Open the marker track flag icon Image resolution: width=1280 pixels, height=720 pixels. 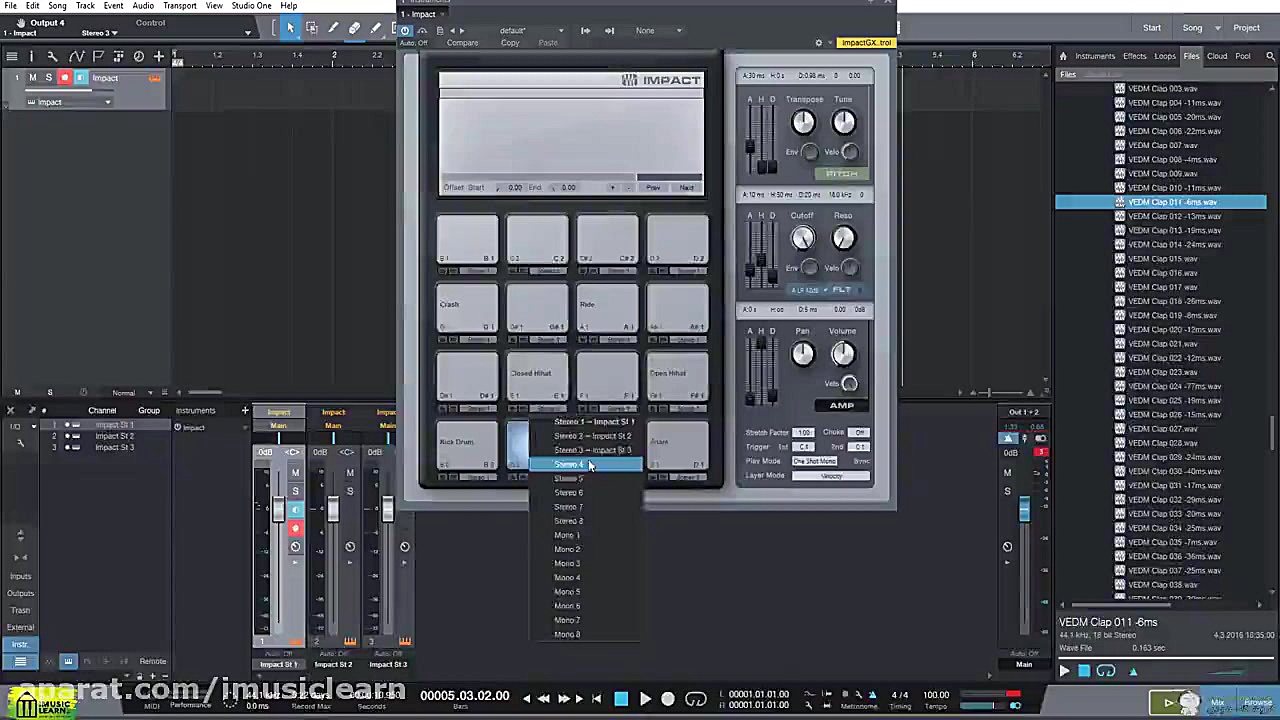pyautogui.click(x=97, y=56)
